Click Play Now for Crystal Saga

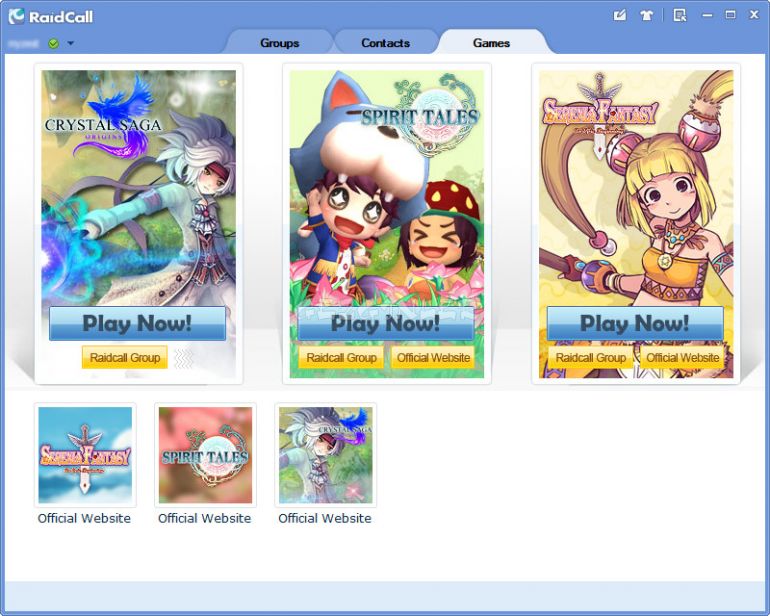pyautogui.click(x=138, y=323)
